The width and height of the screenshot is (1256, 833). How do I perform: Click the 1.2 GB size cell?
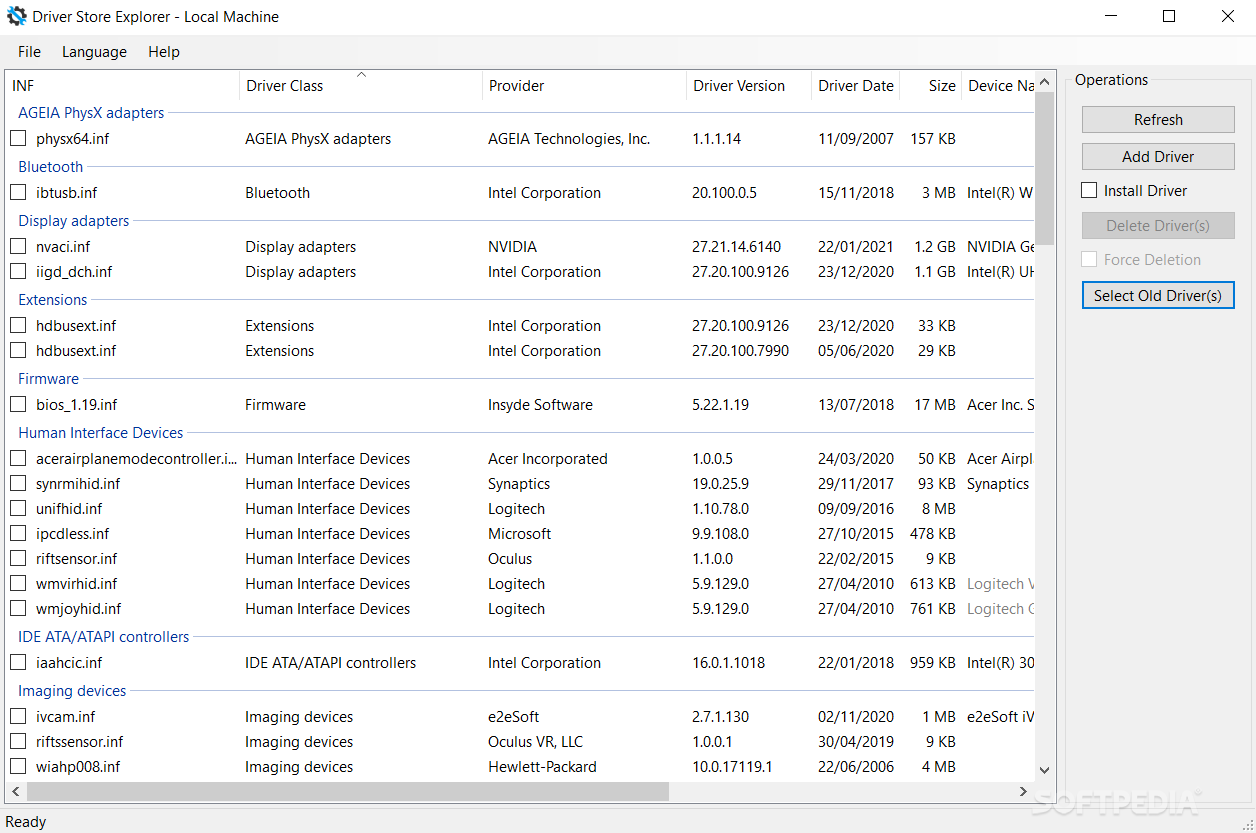point(934,247)
